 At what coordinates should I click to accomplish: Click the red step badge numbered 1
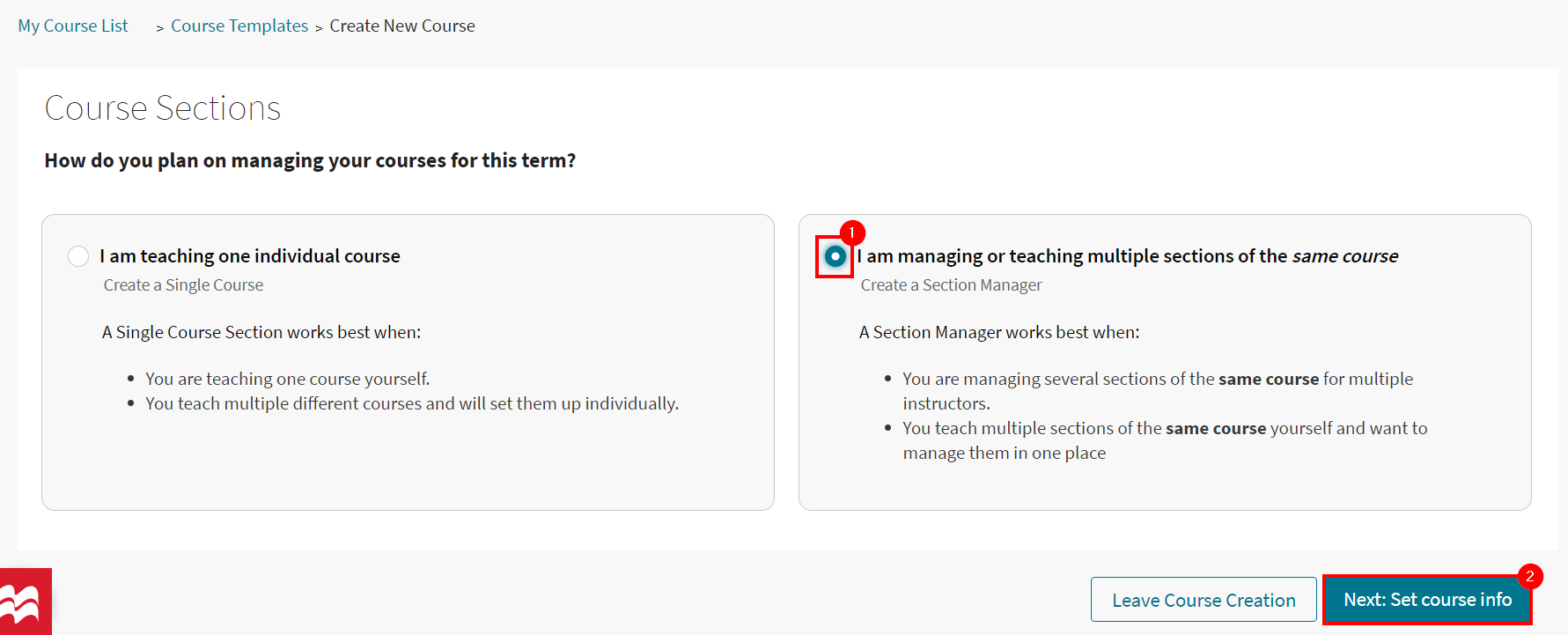coord(850,233)
